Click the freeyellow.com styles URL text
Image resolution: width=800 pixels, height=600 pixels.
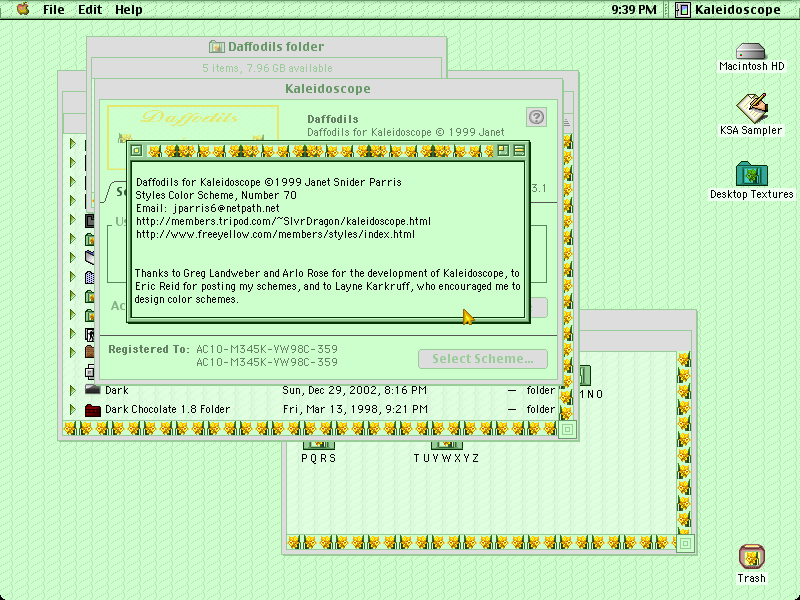[276, 235]
